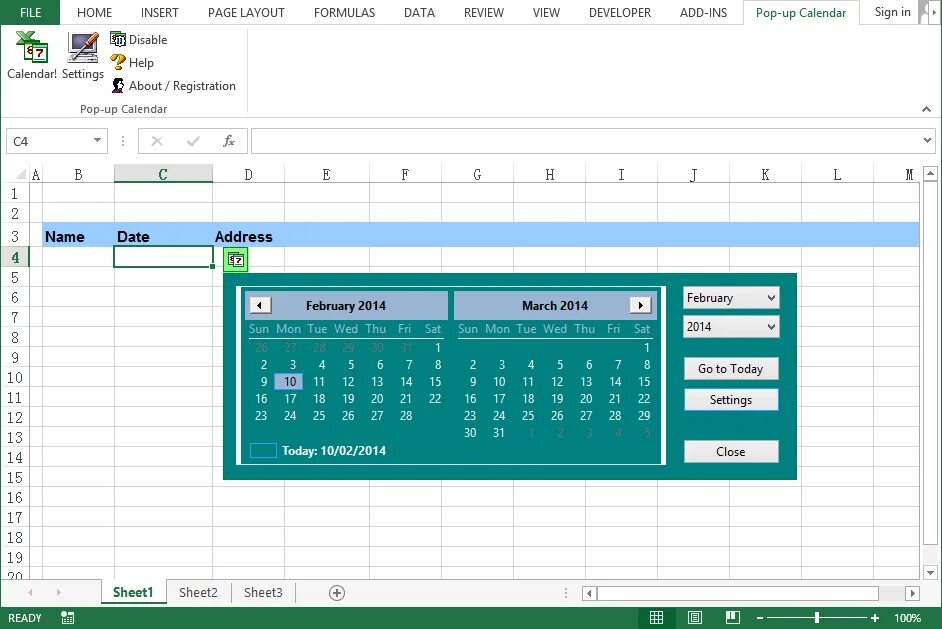The image size is (942, 629).
Task: Open About / Registration
Action: [x=174, y=86]
